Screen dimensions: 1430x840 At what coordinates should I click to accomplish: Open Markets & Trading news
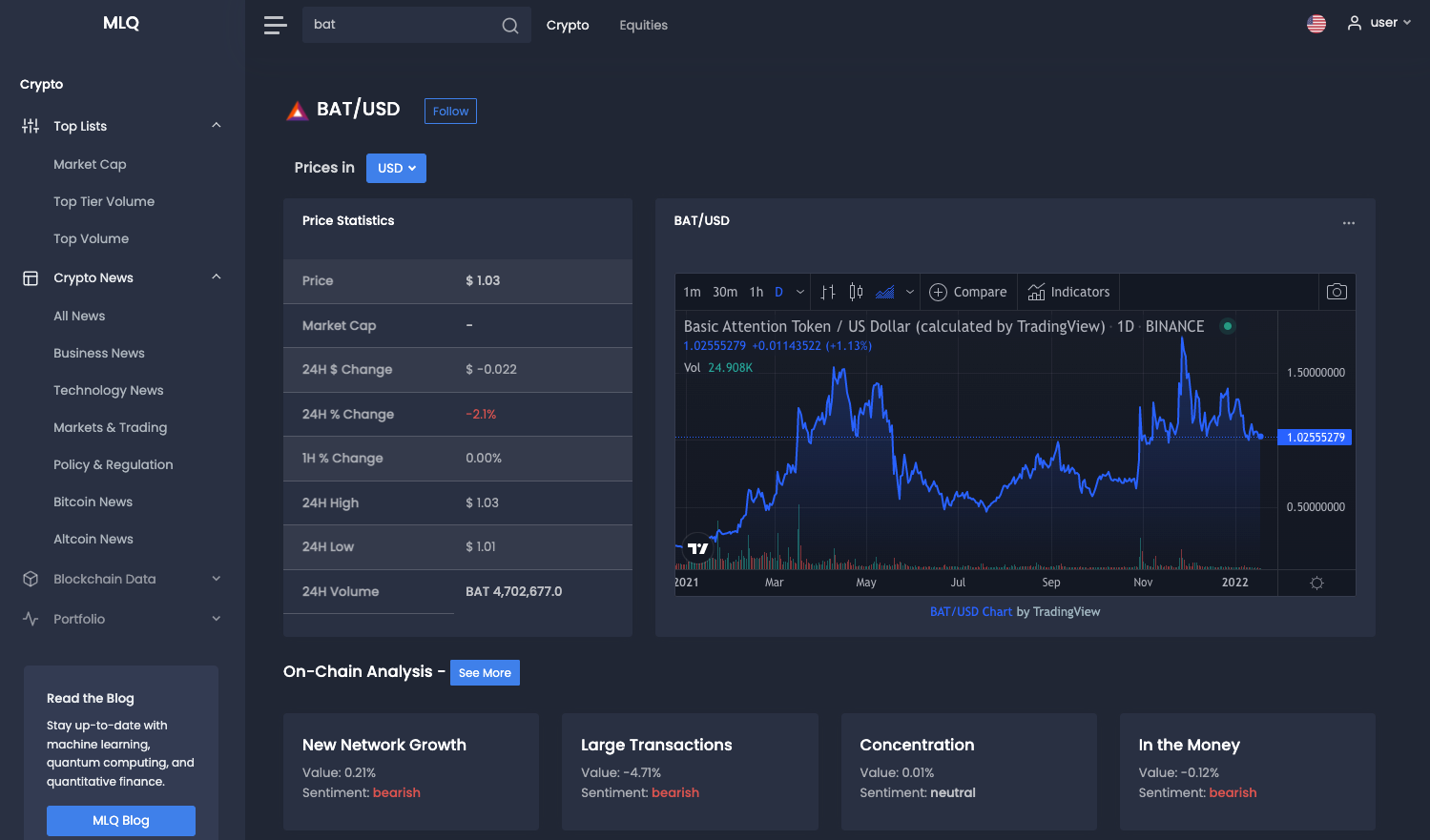click(x=111, y=427)
